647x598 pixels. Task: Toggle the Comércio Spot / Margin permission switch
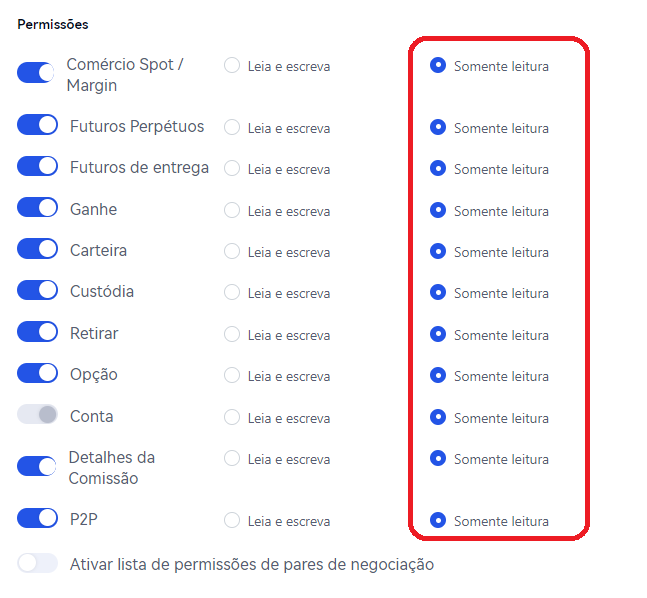coord(37,73)
